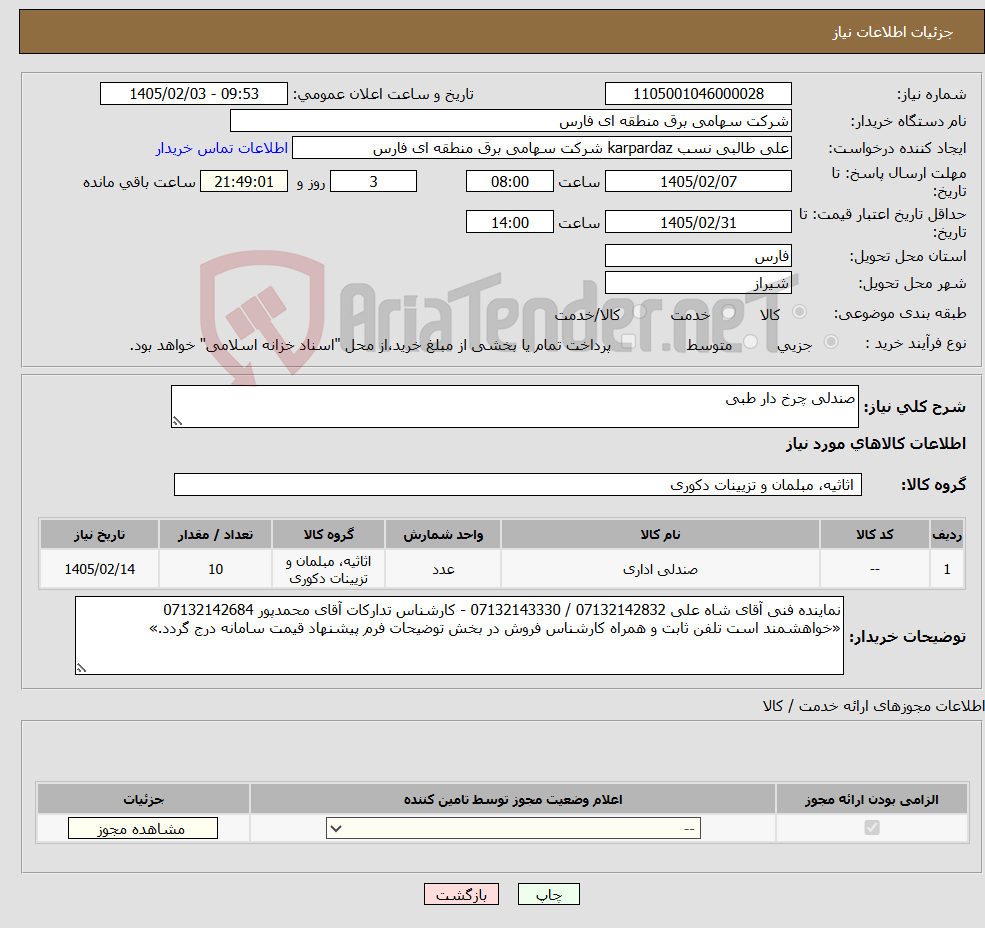Click the مشاهده مجوز button
This screenshot has height=928, width=985.
pyautogui.click(x=143, y=828)
